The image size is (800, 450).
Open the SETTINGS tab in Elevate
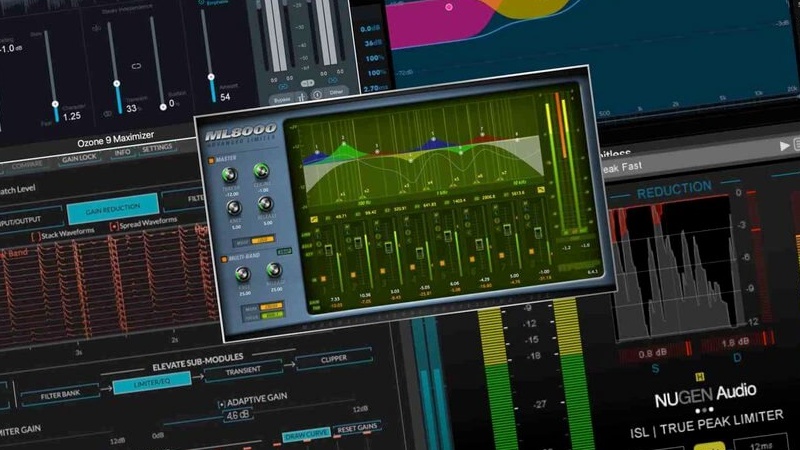pyautogui.click(x=157, y=148)
